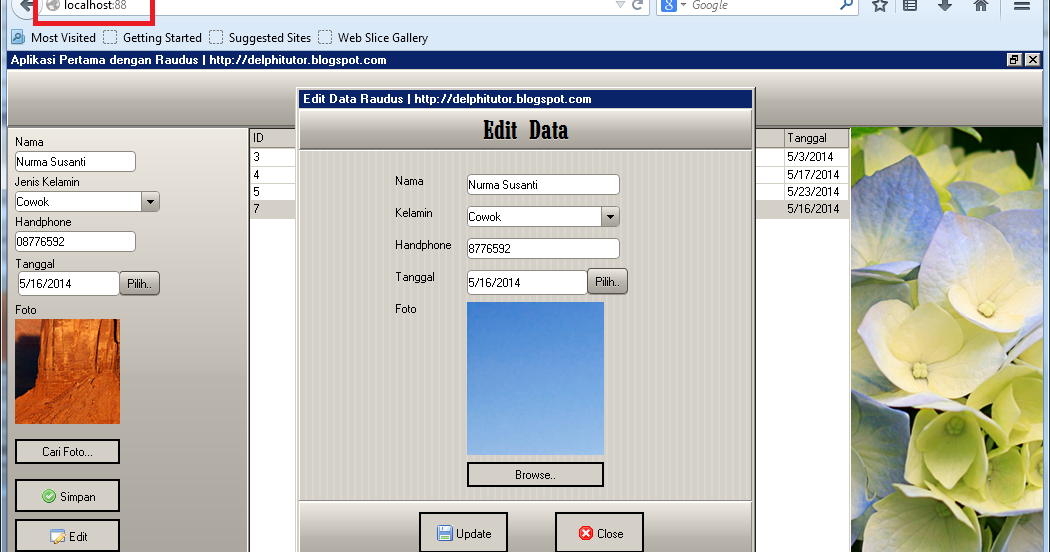
Task: Click Tanggal field in main form
Action: 68,283
